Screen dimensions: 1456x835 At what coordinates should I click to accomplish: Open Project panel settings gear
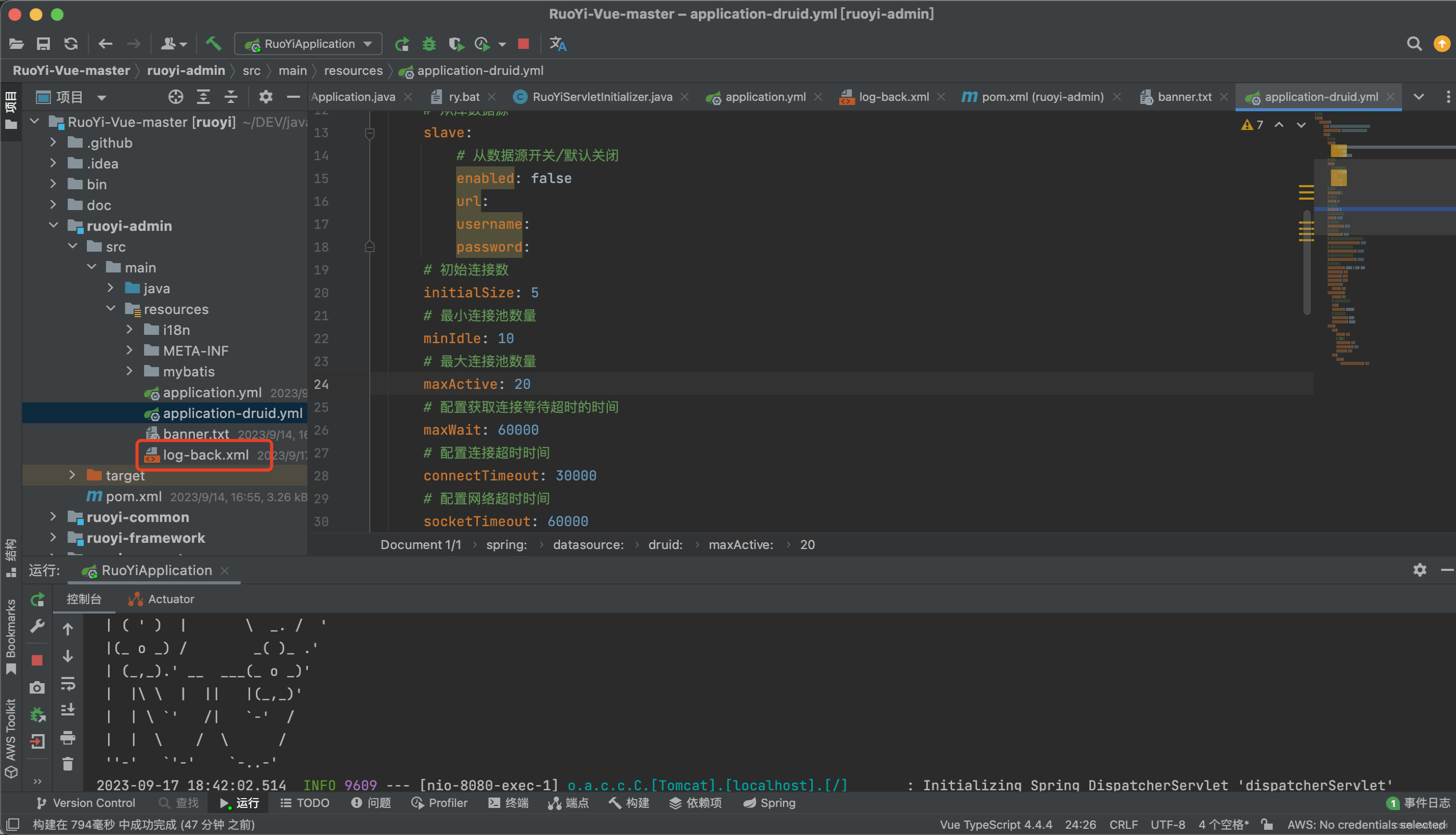tap(266, 97)
